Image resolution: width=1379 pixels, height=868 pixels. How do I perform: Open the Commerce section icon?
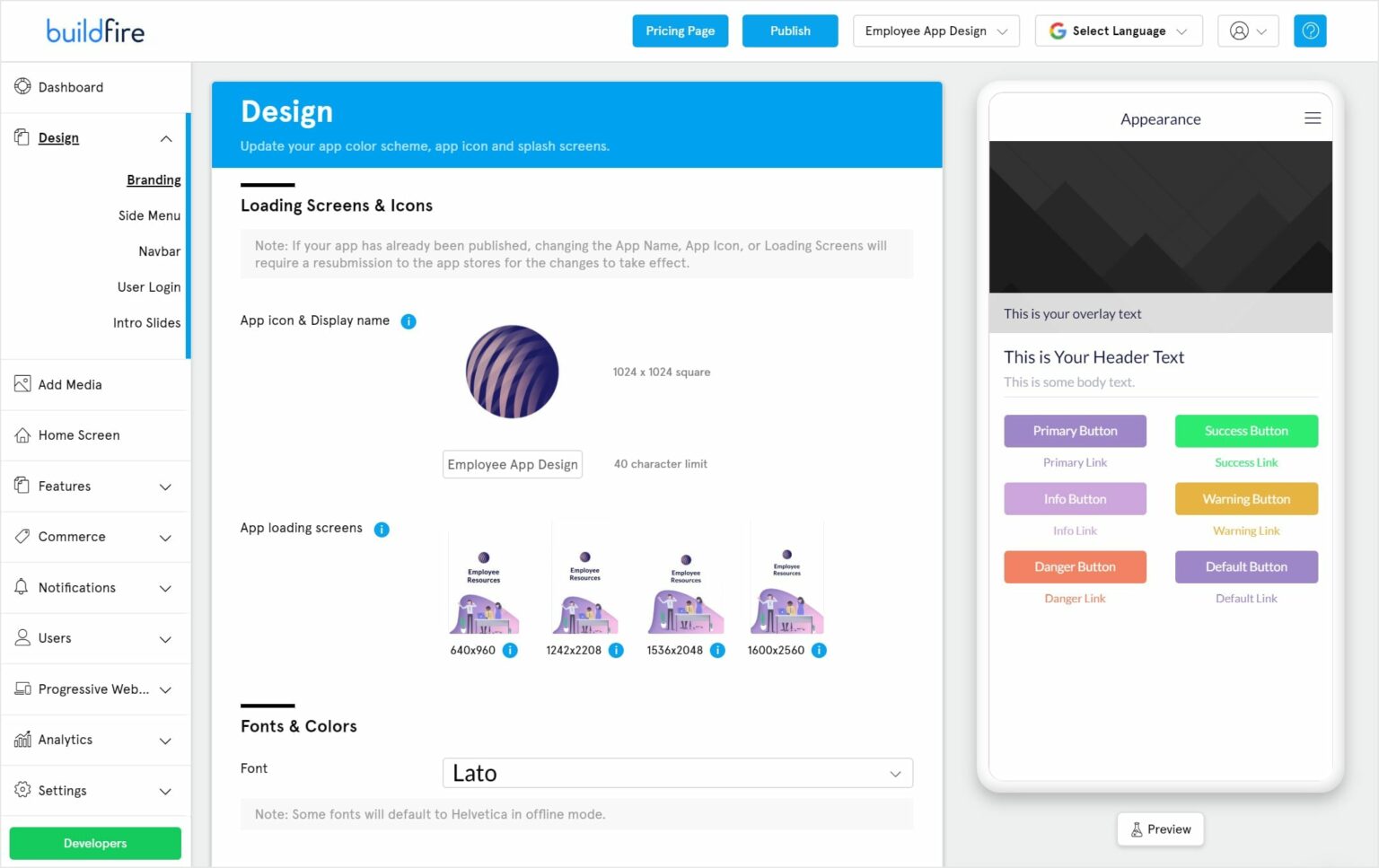pyautogui.click(x=22, y=537)
